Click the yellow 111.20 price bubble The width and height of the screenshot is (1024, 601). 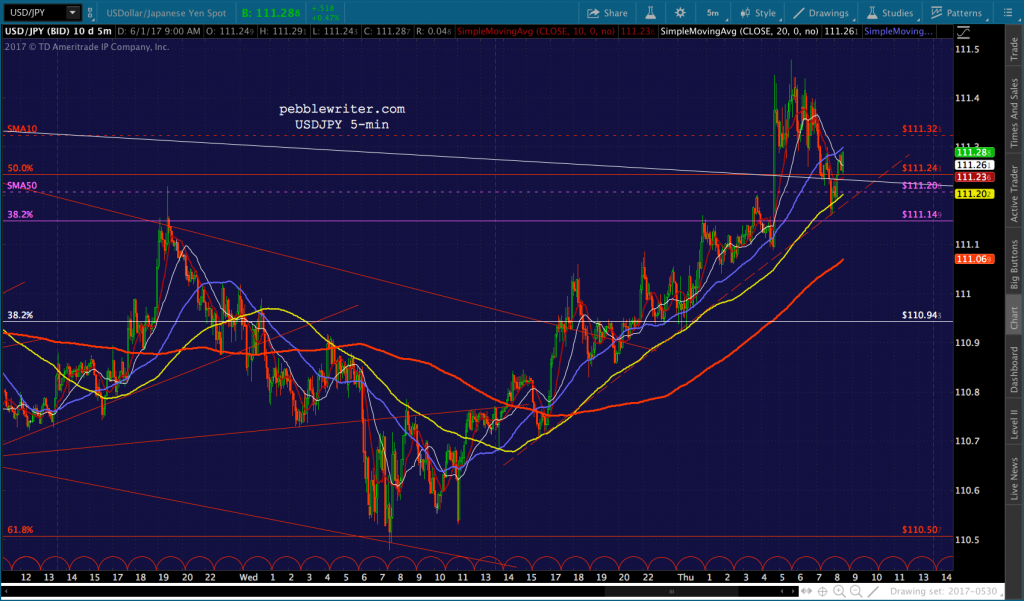click(x=974, y=194)
